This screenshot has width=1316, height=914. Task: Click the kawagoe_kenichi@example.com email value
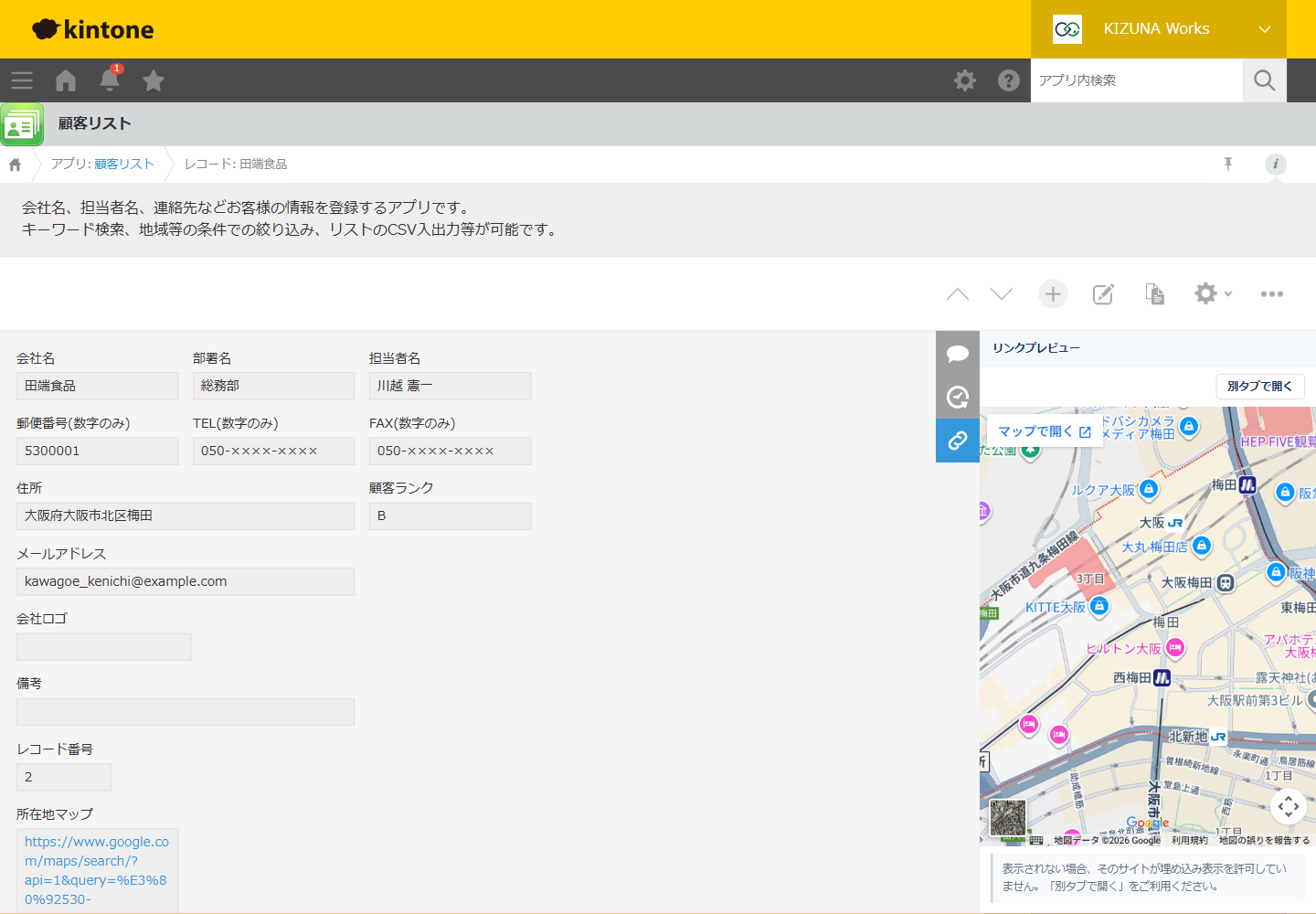(186, 581)
